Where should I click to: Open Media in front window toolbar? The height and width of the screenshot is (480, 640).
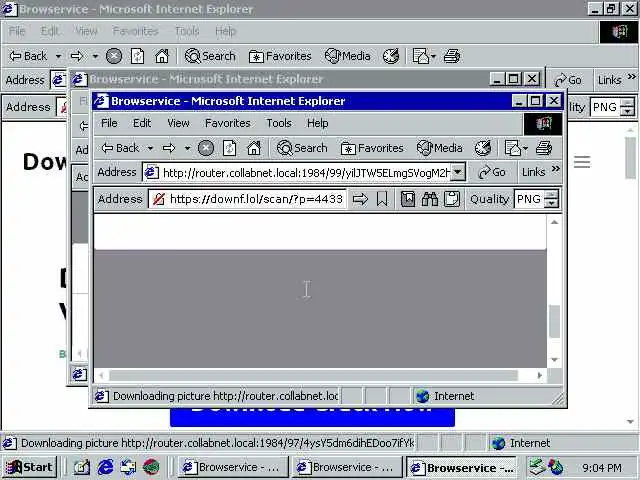pos(440,148)
